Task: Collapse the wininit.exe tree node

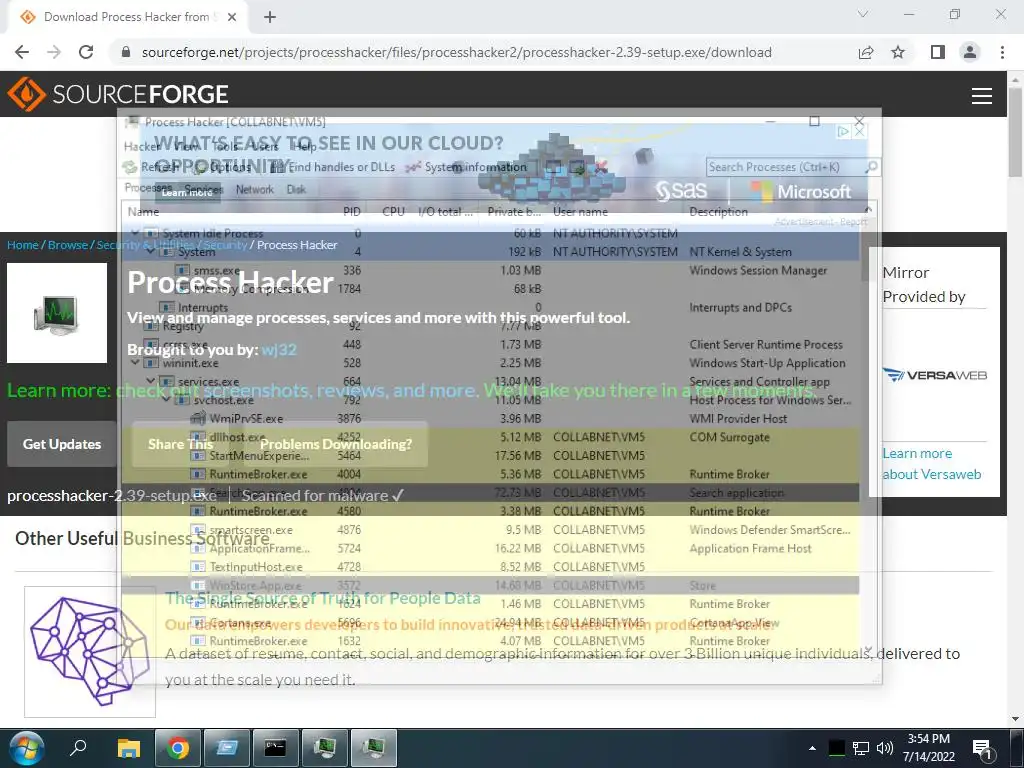Action: [135, 363]
